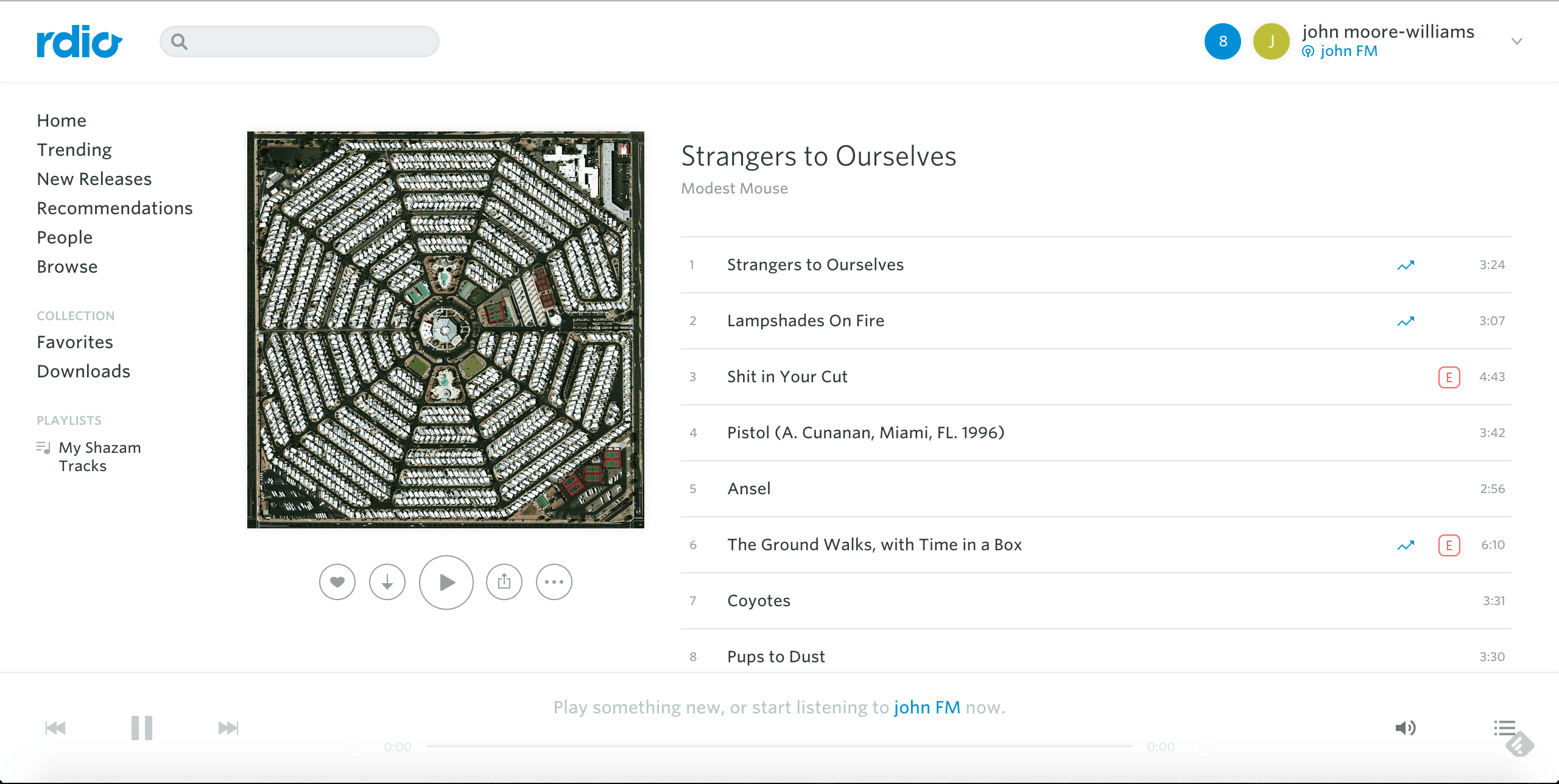Click the trending icon on Lampshades On Fire
Viewport: 1559px width, 784px height.
coord(1406,321)
